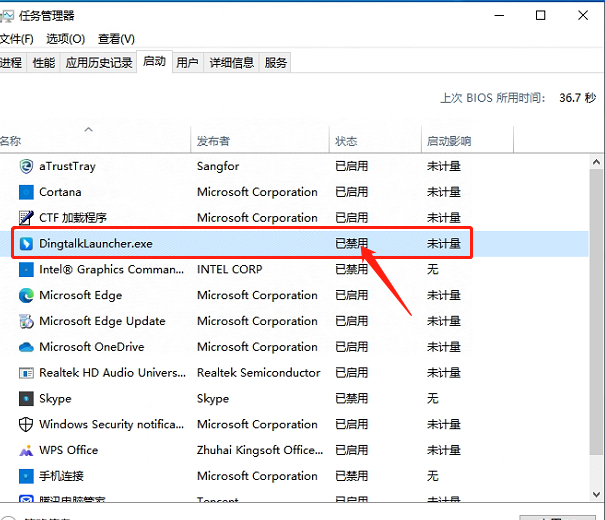Click the Microsoft OneDrive cloud icon
Image resolution: width=605 pixels, height=520 pixels.
[x=26, y=347]
